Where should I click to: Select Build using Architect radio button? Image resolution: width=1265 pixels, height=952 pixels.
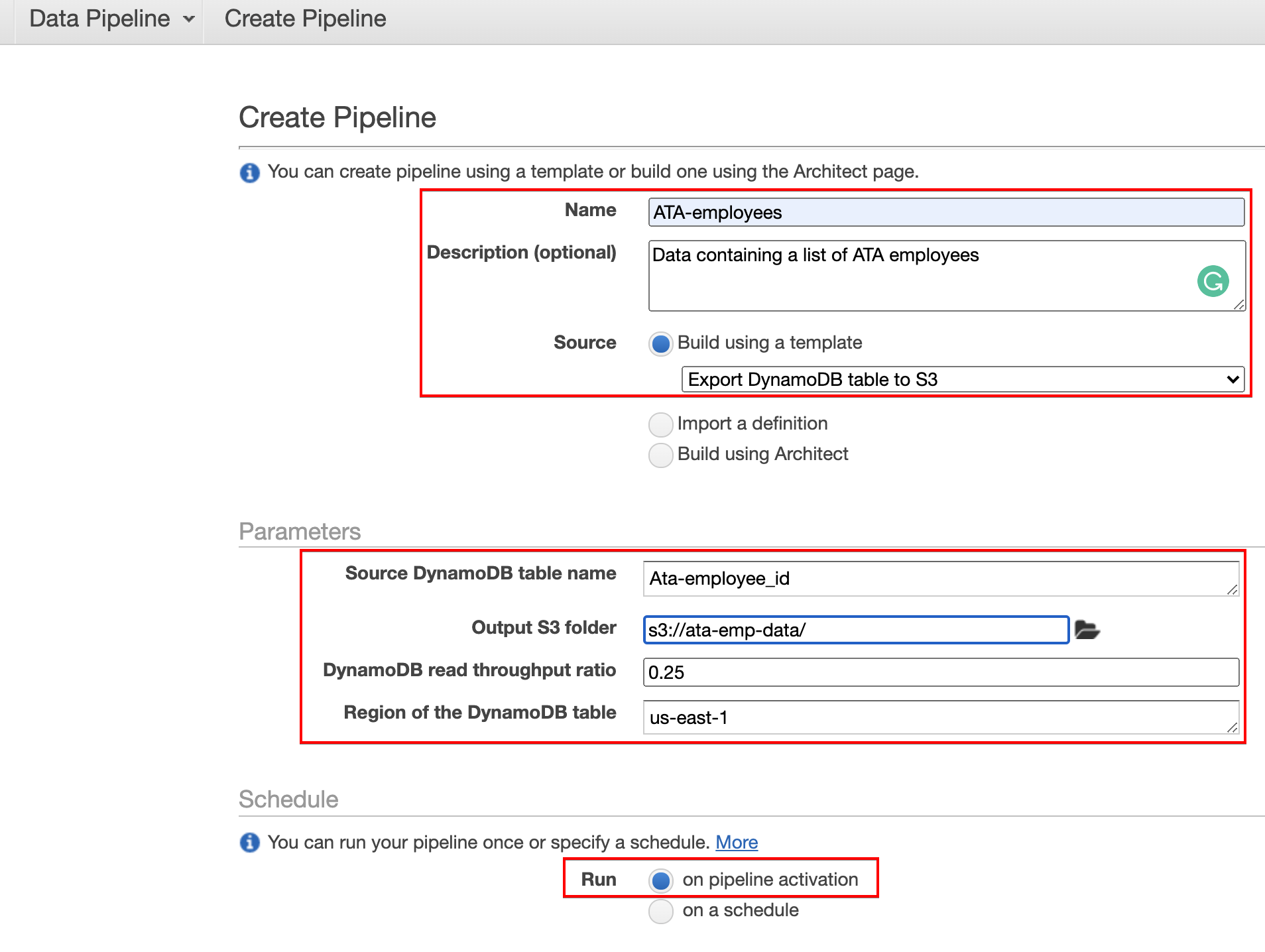click(x=660, y=455)
